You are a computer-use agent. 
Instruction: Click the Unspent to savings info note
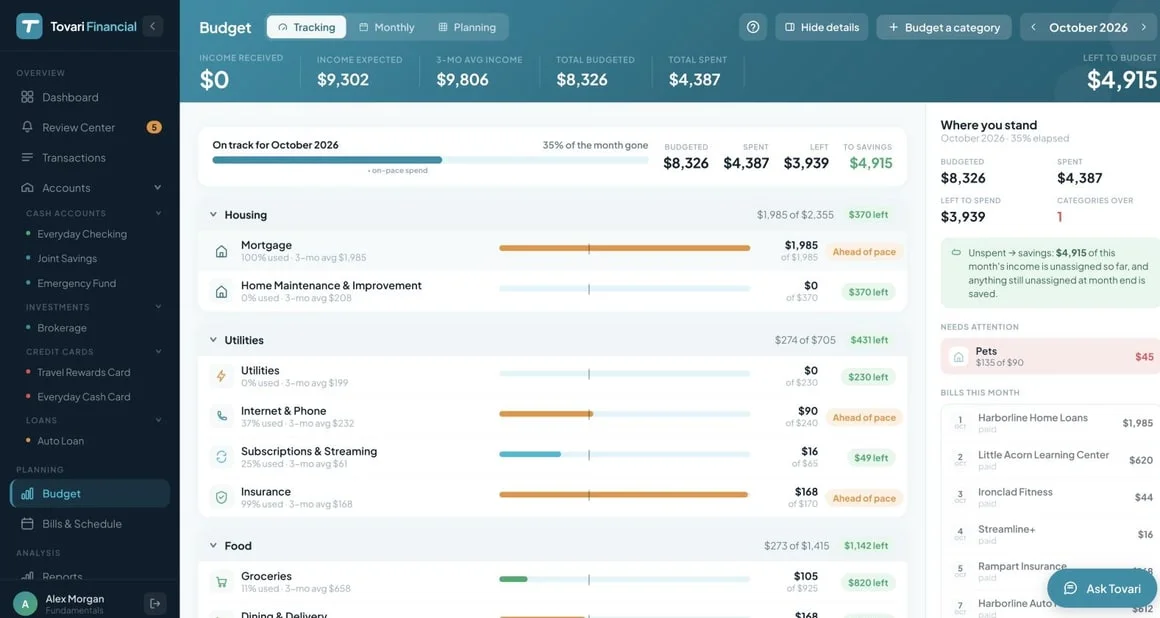(1050, 272)
